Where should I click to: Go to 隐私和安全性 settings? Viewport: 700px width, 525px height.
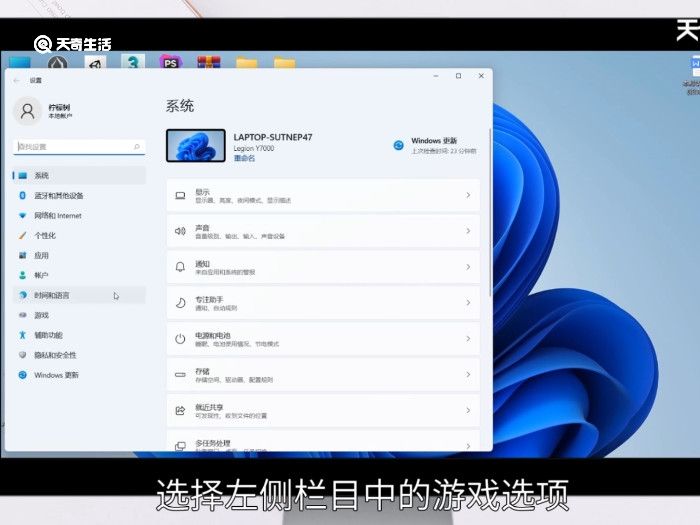(x=79, y=355)
